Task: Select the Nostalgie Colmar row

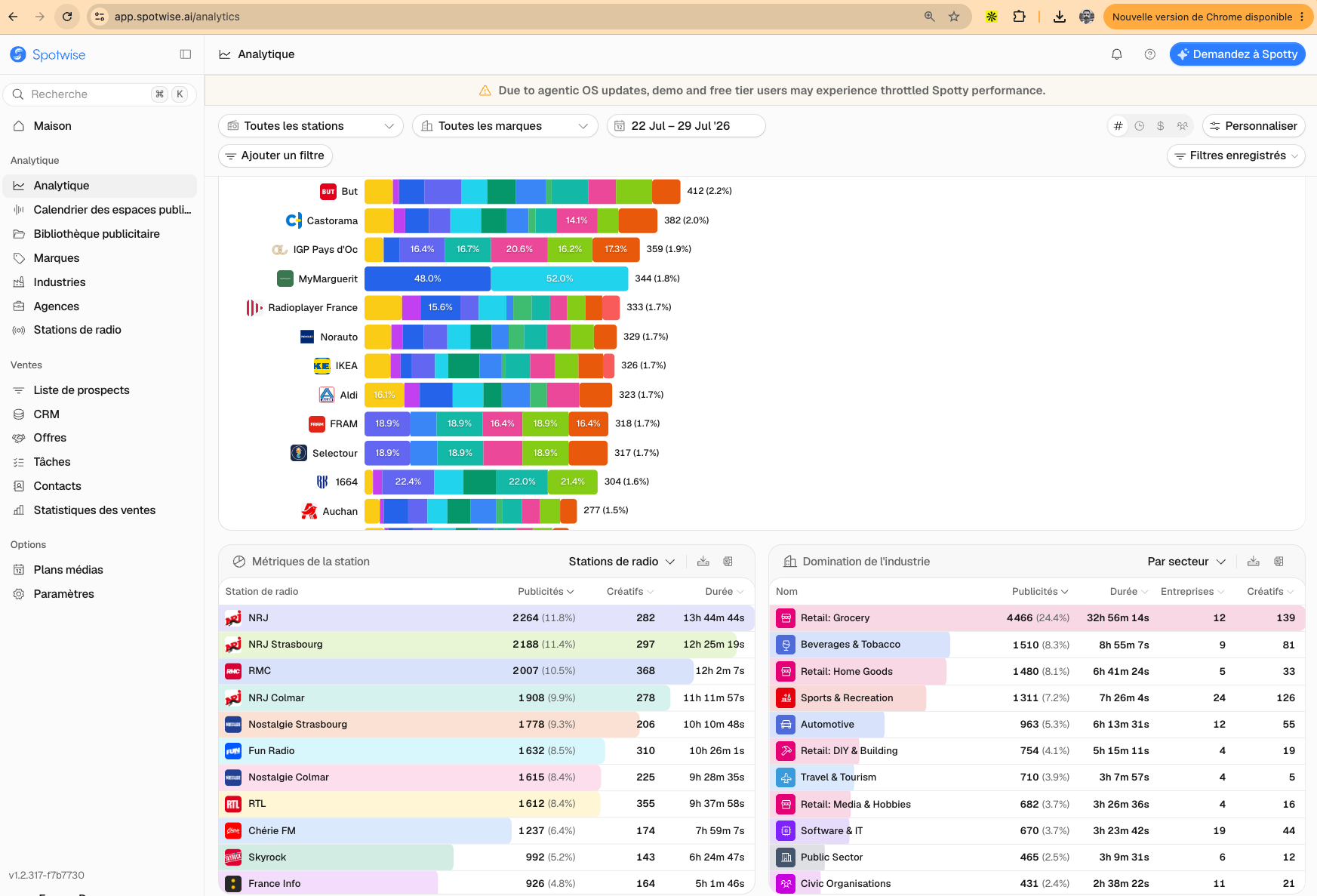Action: (x=486, y=777)
